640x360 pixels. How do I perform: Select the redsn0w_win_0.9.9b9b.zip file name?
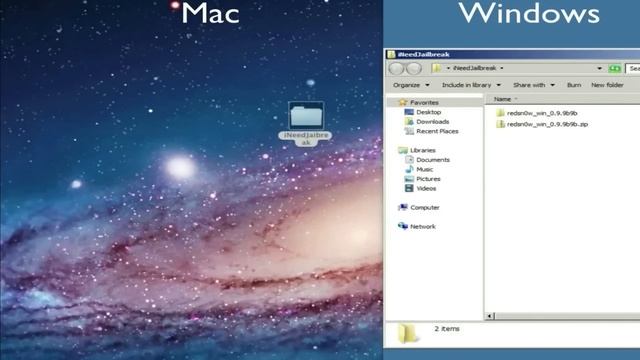pos(547,124)
